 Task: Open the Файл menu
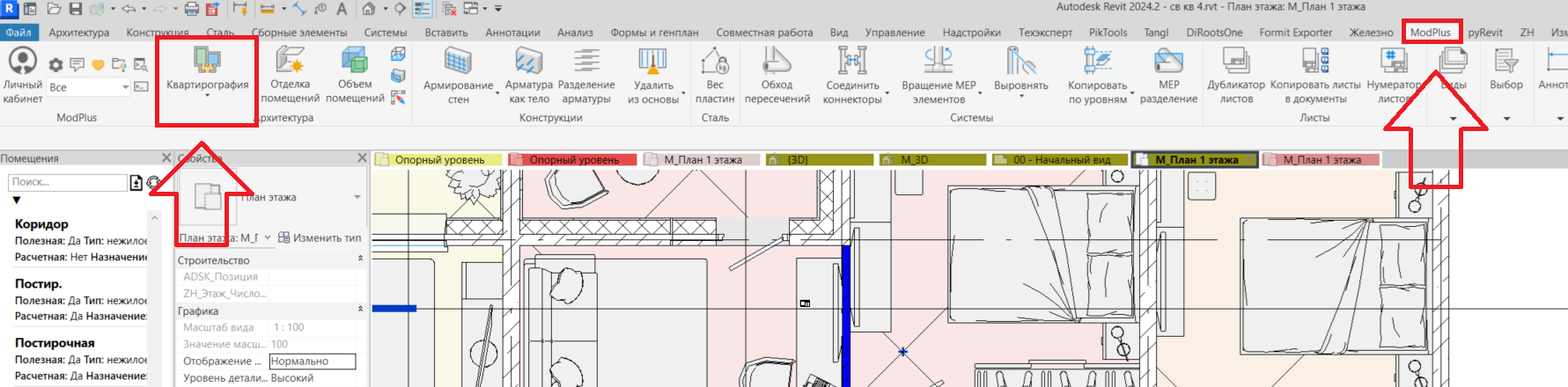tap(18, 33)
